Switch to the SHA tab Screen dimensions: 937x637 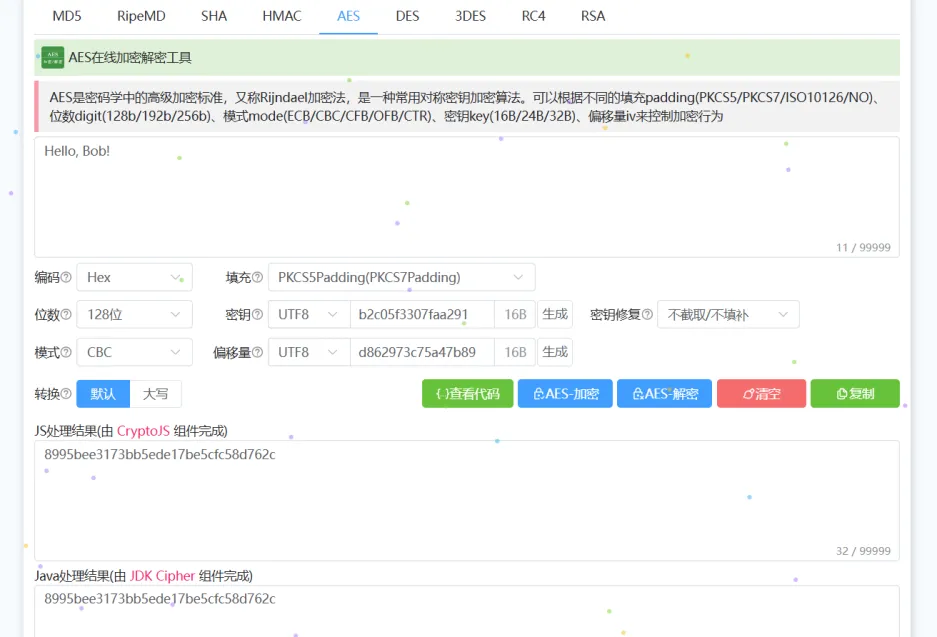[214, 16]
